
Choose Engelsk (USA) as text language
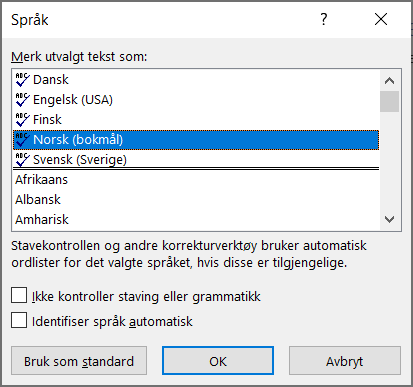click(196, 100)
